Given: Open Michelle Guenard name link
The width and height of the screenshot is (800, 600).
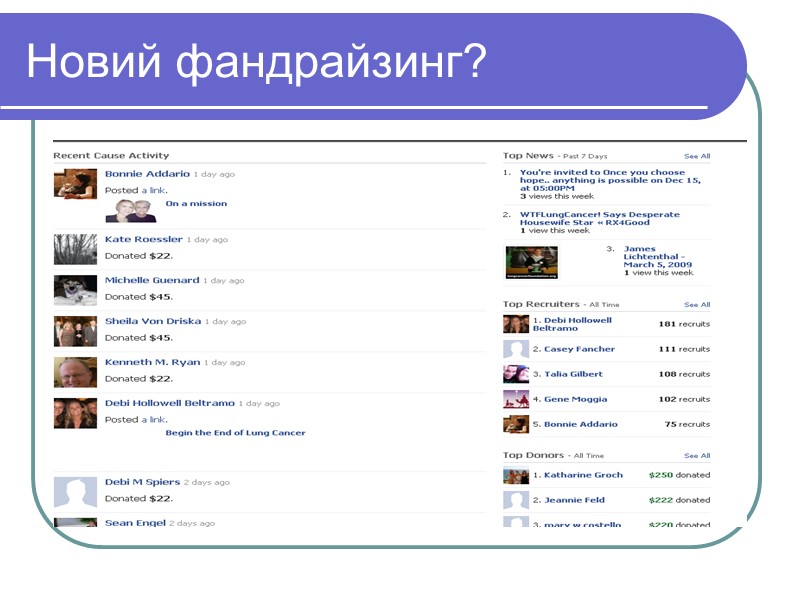Looking at the screenshot, I should pyautogui.click(x=152, y=280).
